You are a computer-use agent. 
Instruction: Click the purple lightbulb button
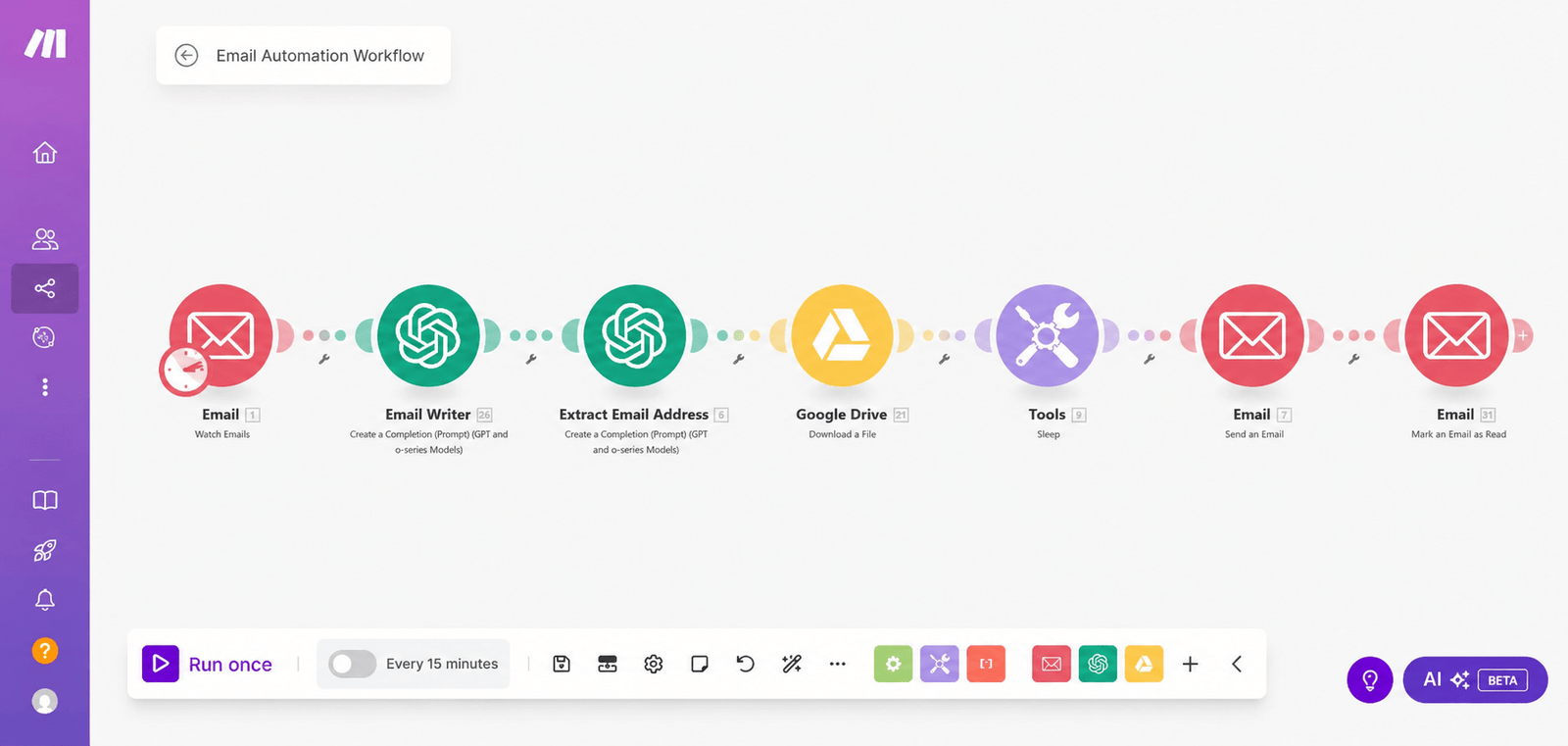coord(1370,679)
